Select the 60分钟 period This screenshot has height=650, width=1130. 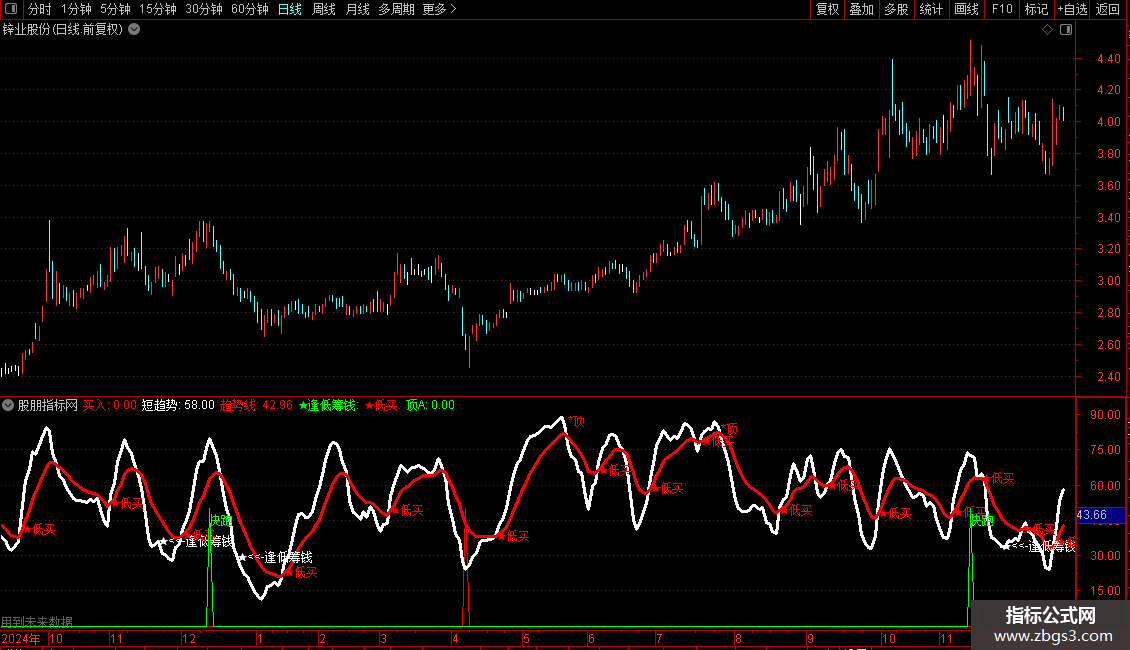[249, 9]
